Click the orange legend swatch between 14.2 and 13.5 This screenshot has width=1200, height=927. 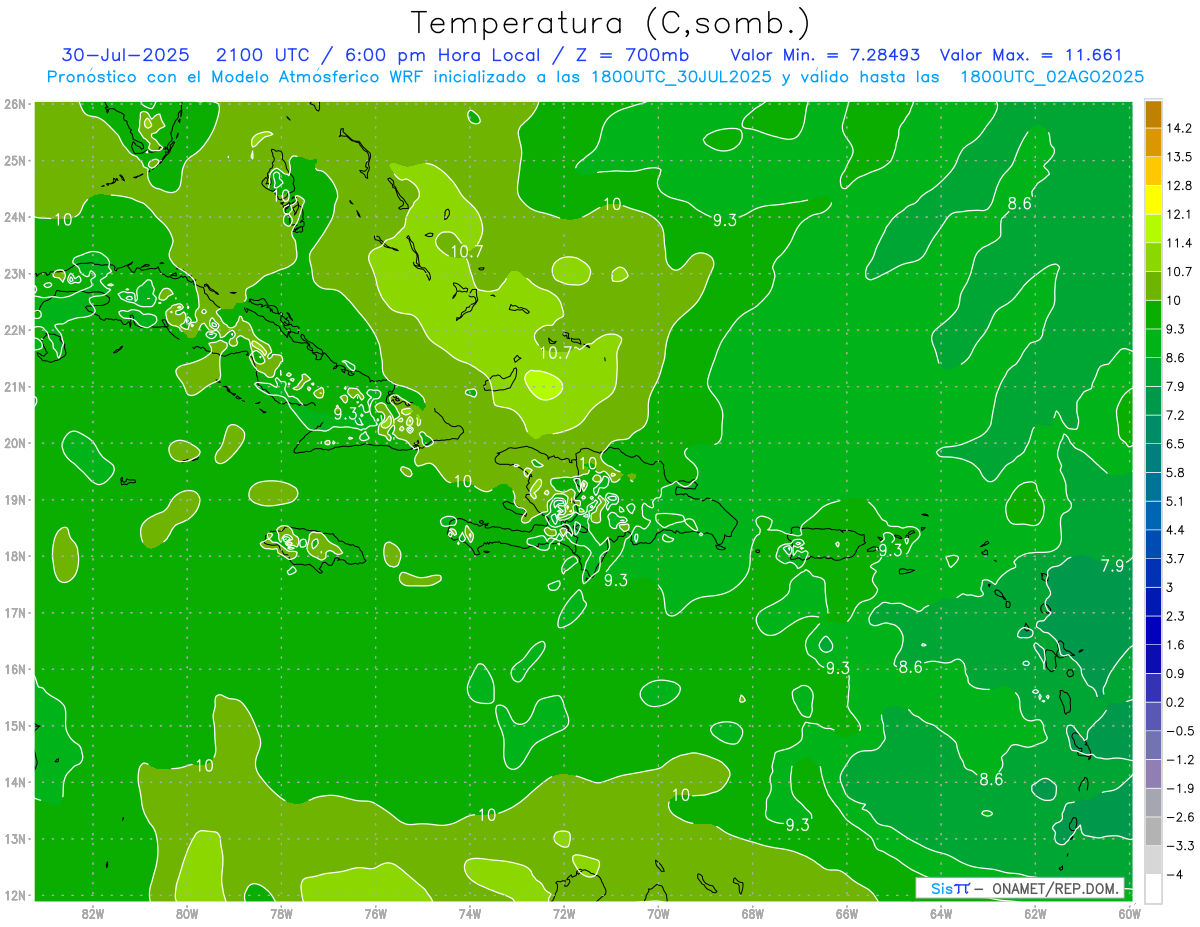coord(1153,143)
